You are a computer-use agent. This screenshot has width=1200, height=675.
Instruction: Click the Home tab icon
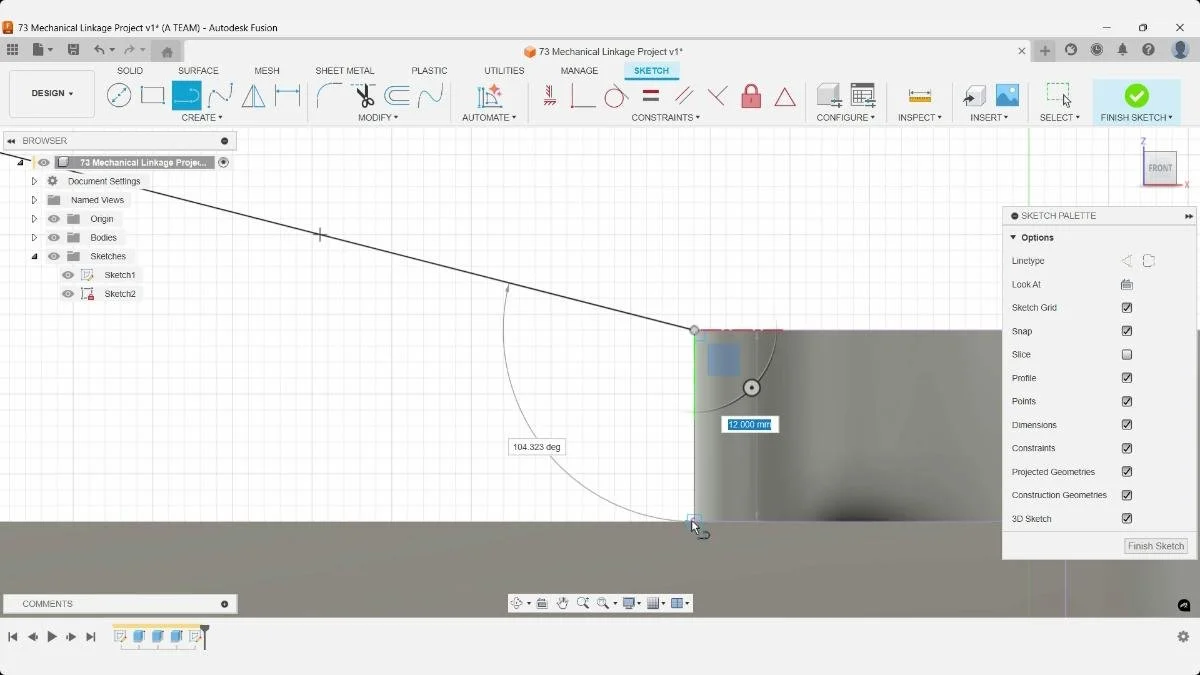pyautogui.click(x=167, y=52)
